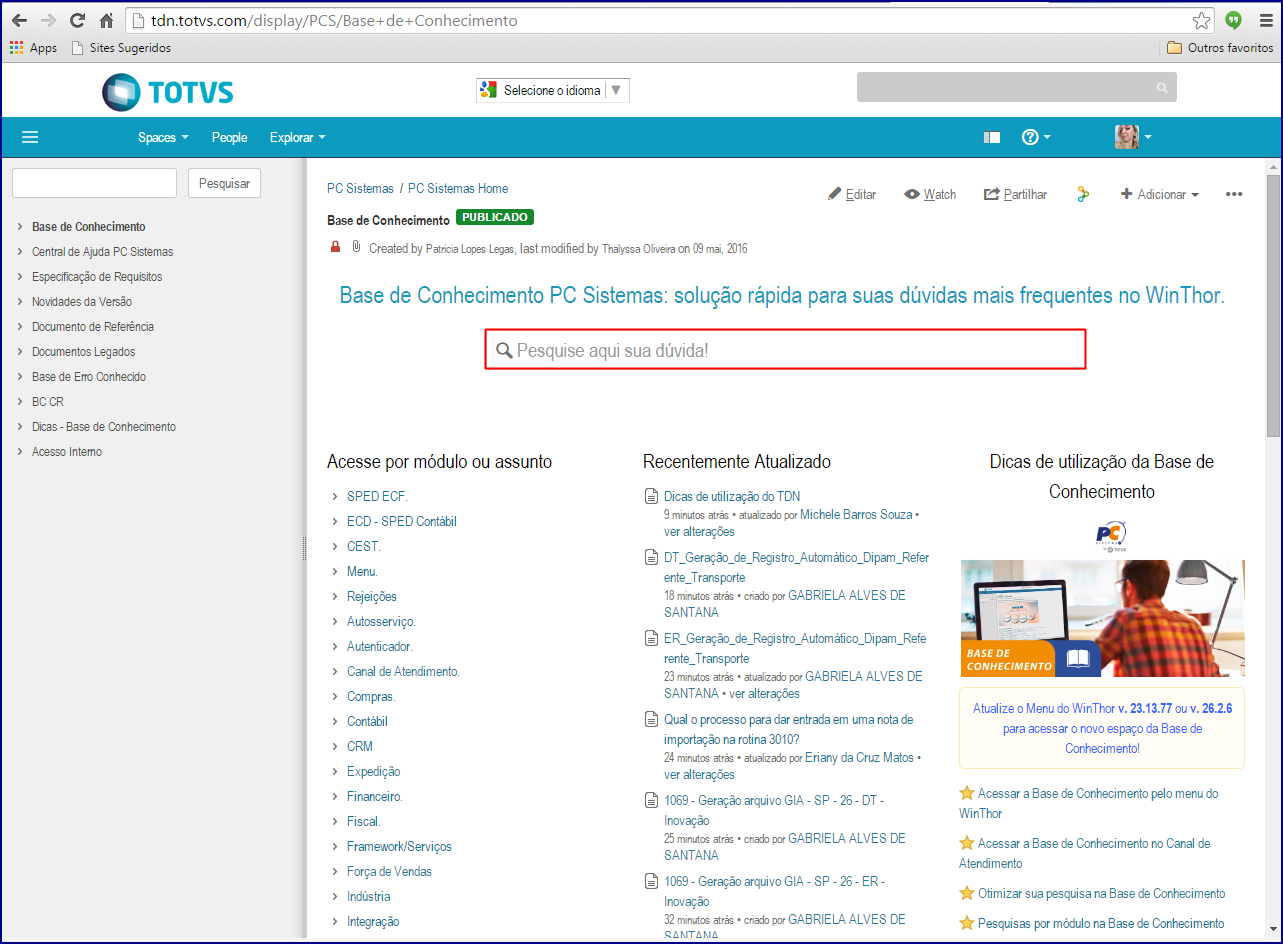1283x944 pixels.
Task: Click star beside 'Otimizar sua pesquisa'
Action: pyautogui.click(x=967, y=893)
